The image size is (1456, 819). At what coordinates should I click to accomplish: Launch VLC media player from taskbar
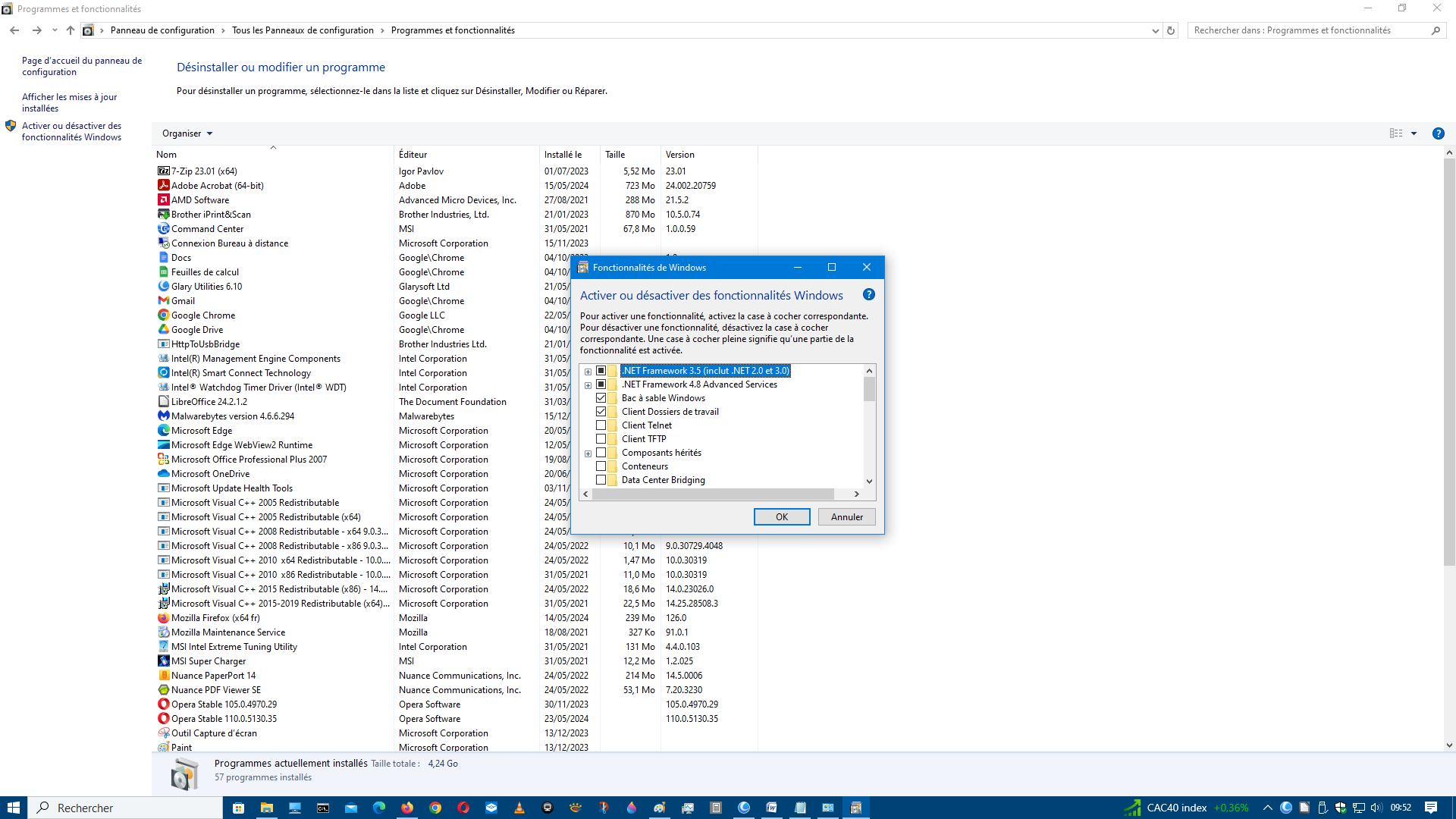[519, 808]
